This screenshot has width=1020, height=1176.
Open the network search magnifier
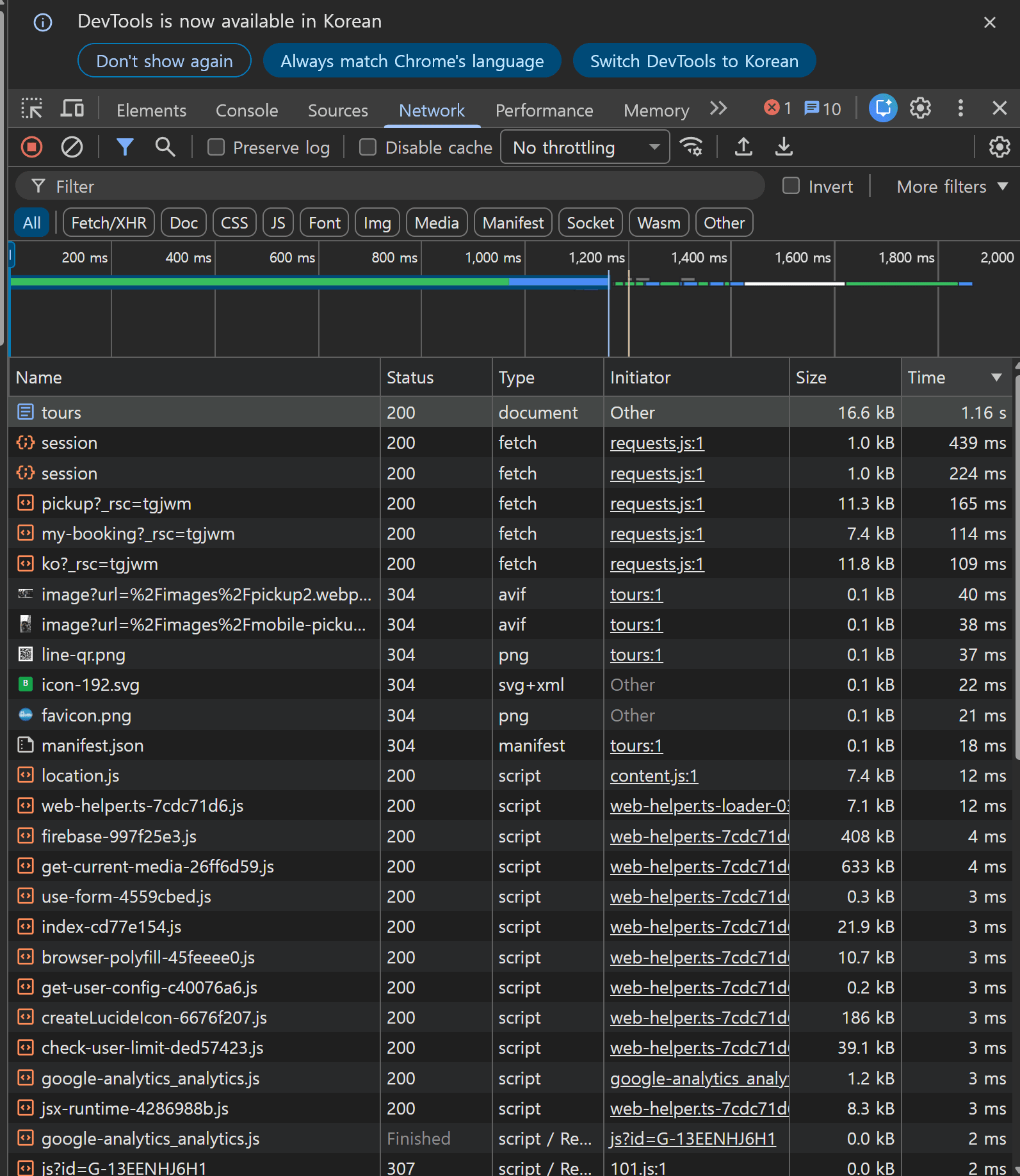click(165, 147)
